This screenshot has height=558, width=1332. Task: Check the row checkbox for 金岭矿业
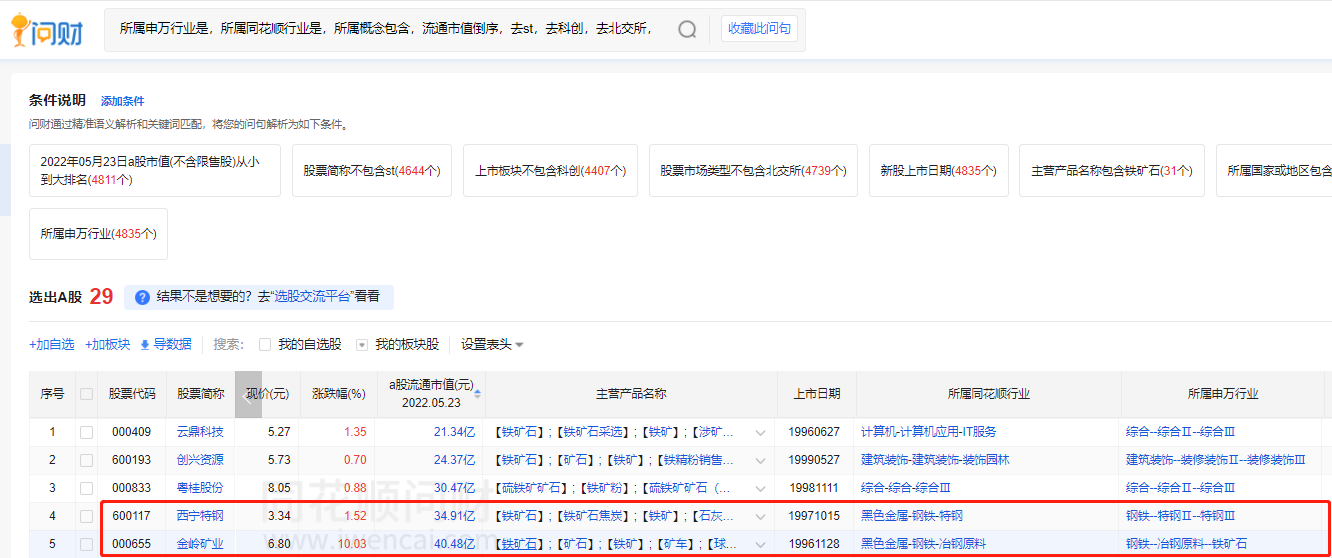click(86, 544)
